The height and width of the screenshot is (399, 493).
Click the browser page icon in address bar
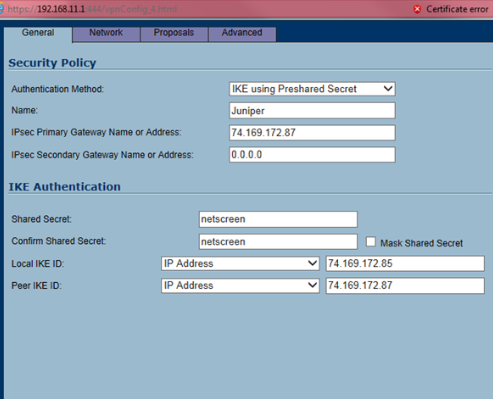[1, 9]
